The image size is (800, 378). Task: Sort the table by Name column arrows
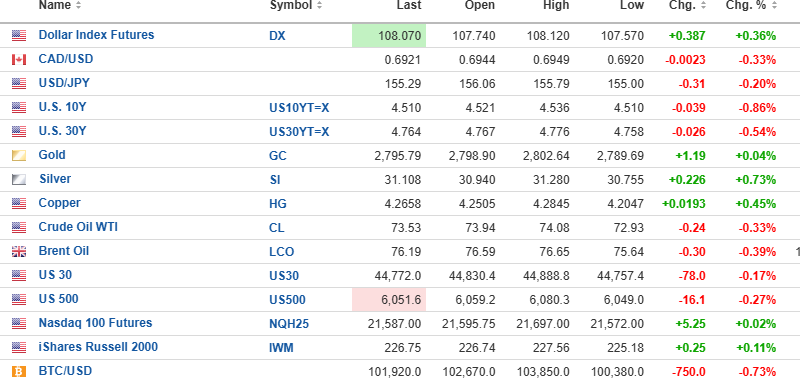[78, 6]
